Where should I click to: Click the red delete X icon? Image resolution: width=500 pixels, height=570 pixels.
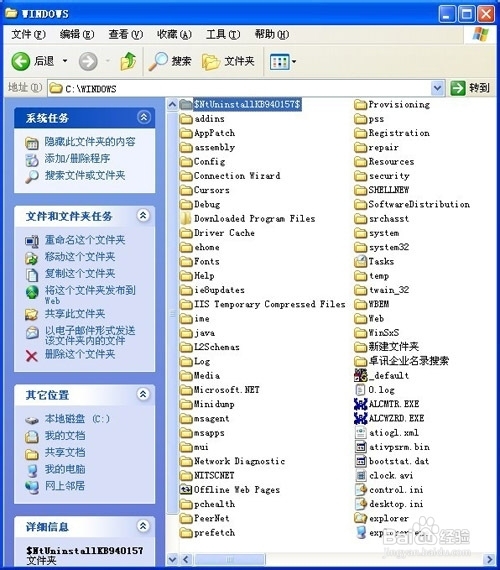click(32, 356)
